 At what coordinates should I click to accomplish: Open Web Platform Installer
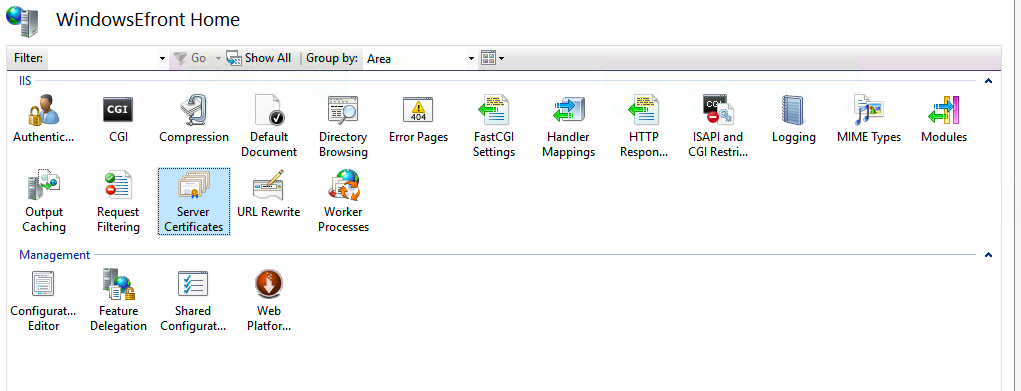point(269,301)
